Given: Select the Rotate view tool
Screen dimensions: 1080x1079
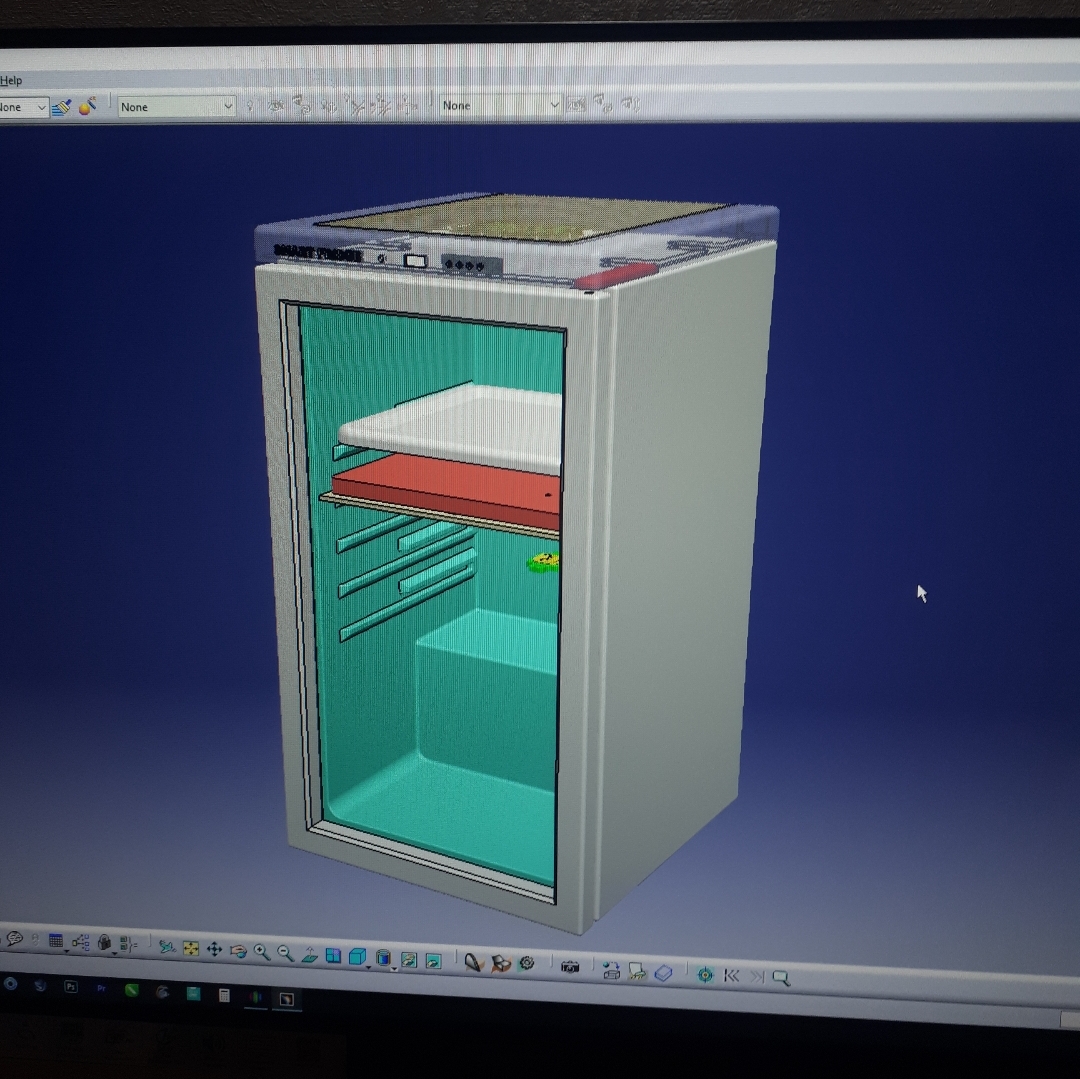Looking at the screenshot, I should (238, 951).
